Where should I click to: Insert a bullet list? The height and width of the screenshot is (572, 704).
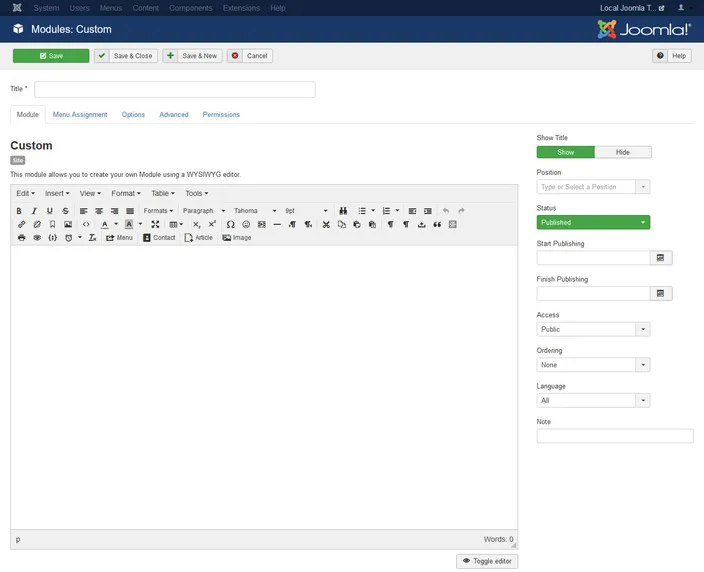(362, 211)
